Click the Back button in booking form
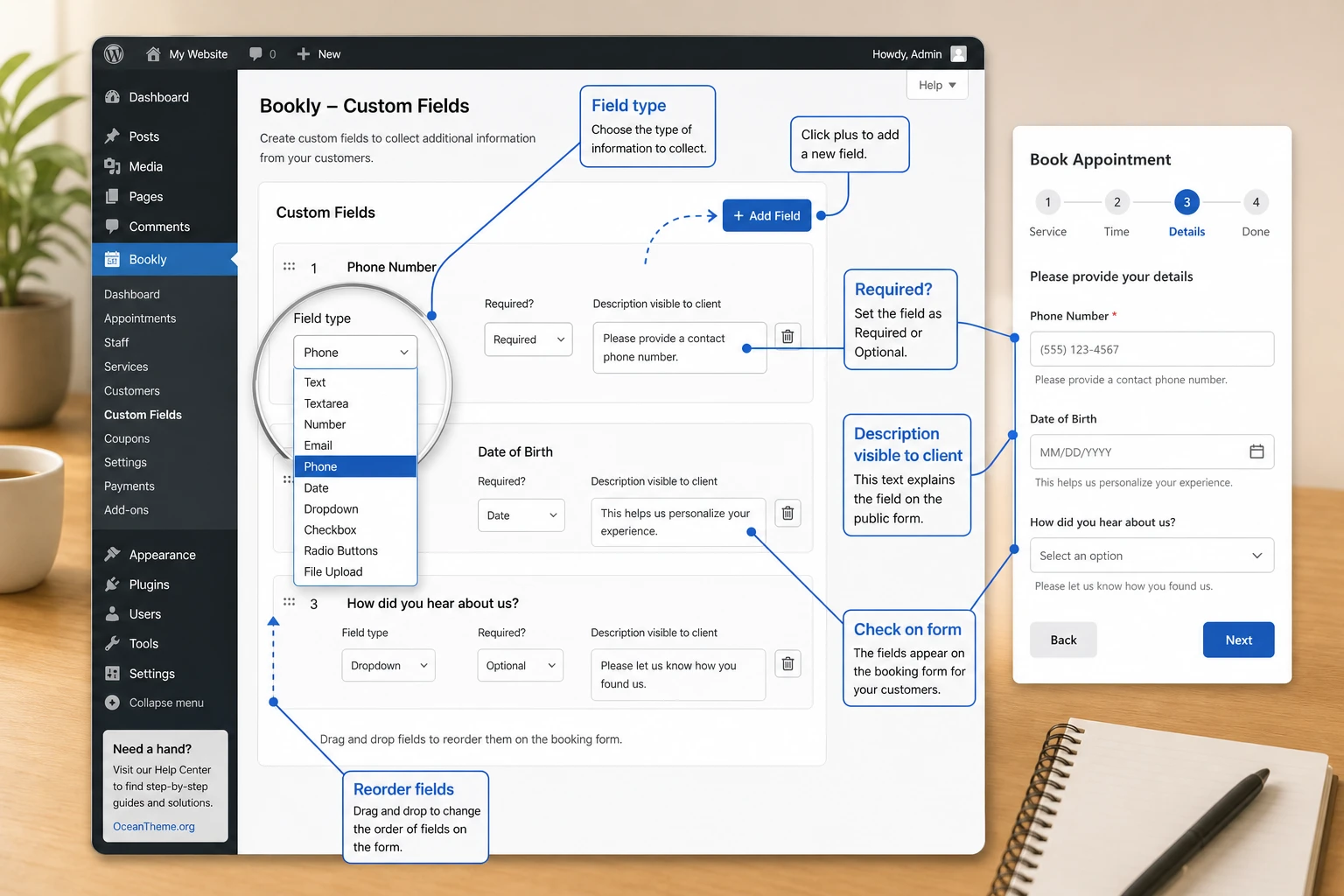This screenshot has width=1344, height=896. pos(1063,640)
